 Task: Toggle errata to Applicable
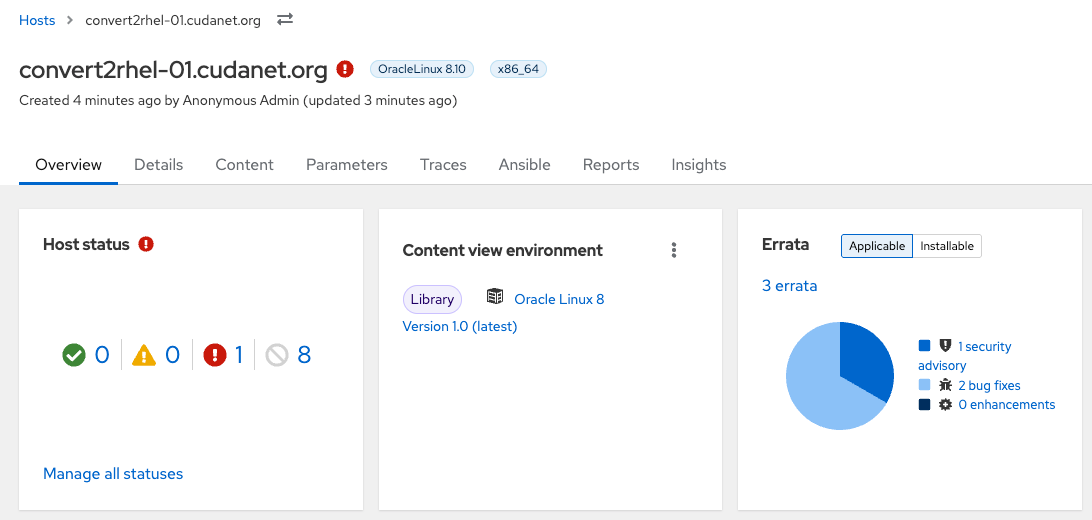pos(877,246)
